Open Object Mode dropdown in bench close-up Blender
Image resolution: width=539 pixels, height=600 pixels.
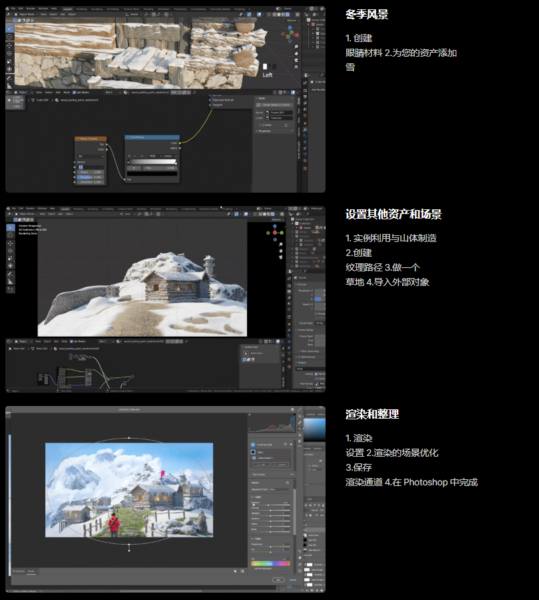pos(28,14)
